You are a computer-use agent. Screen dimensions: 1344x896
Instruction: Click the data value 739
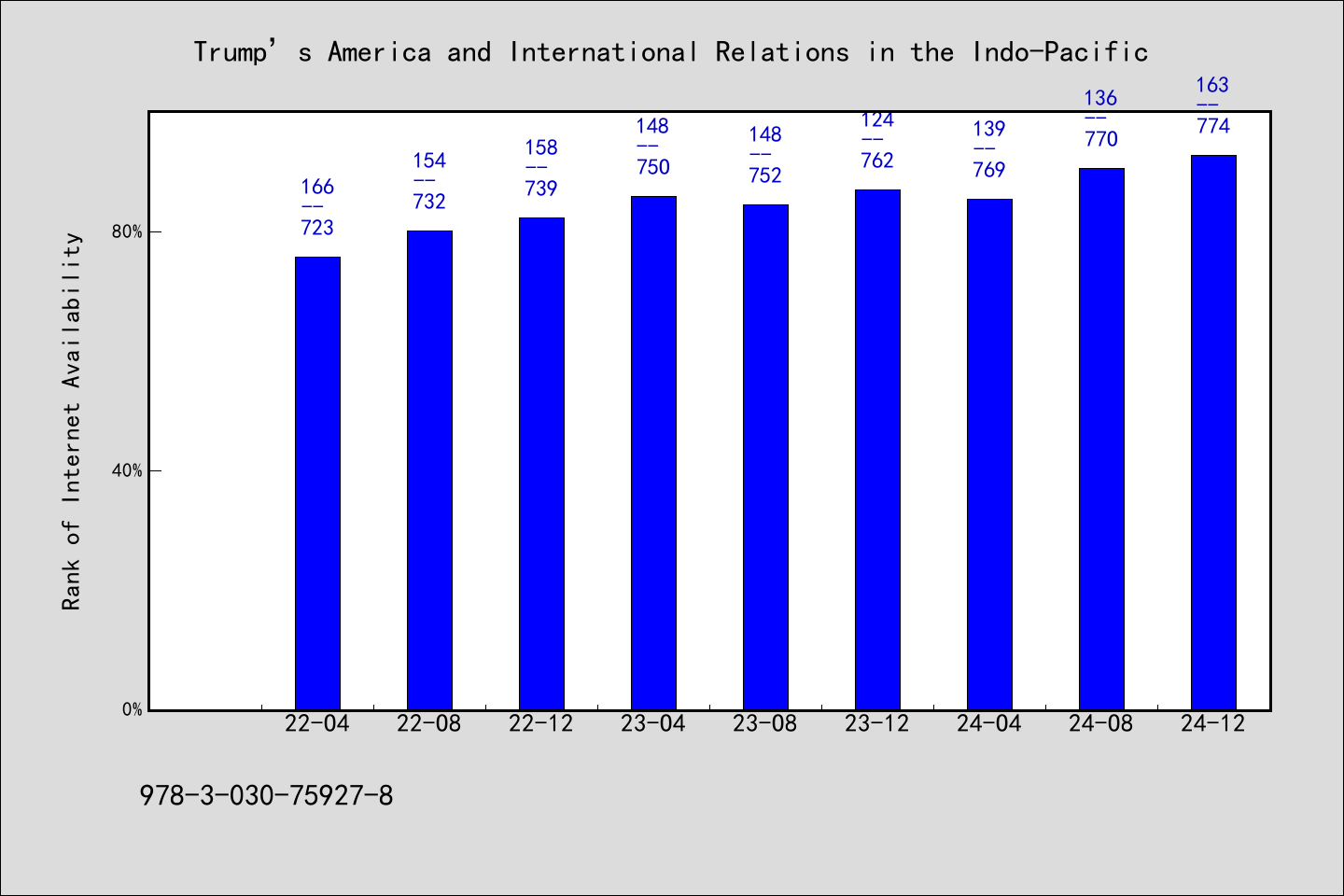pyautogui.click(x=541, y=189)
